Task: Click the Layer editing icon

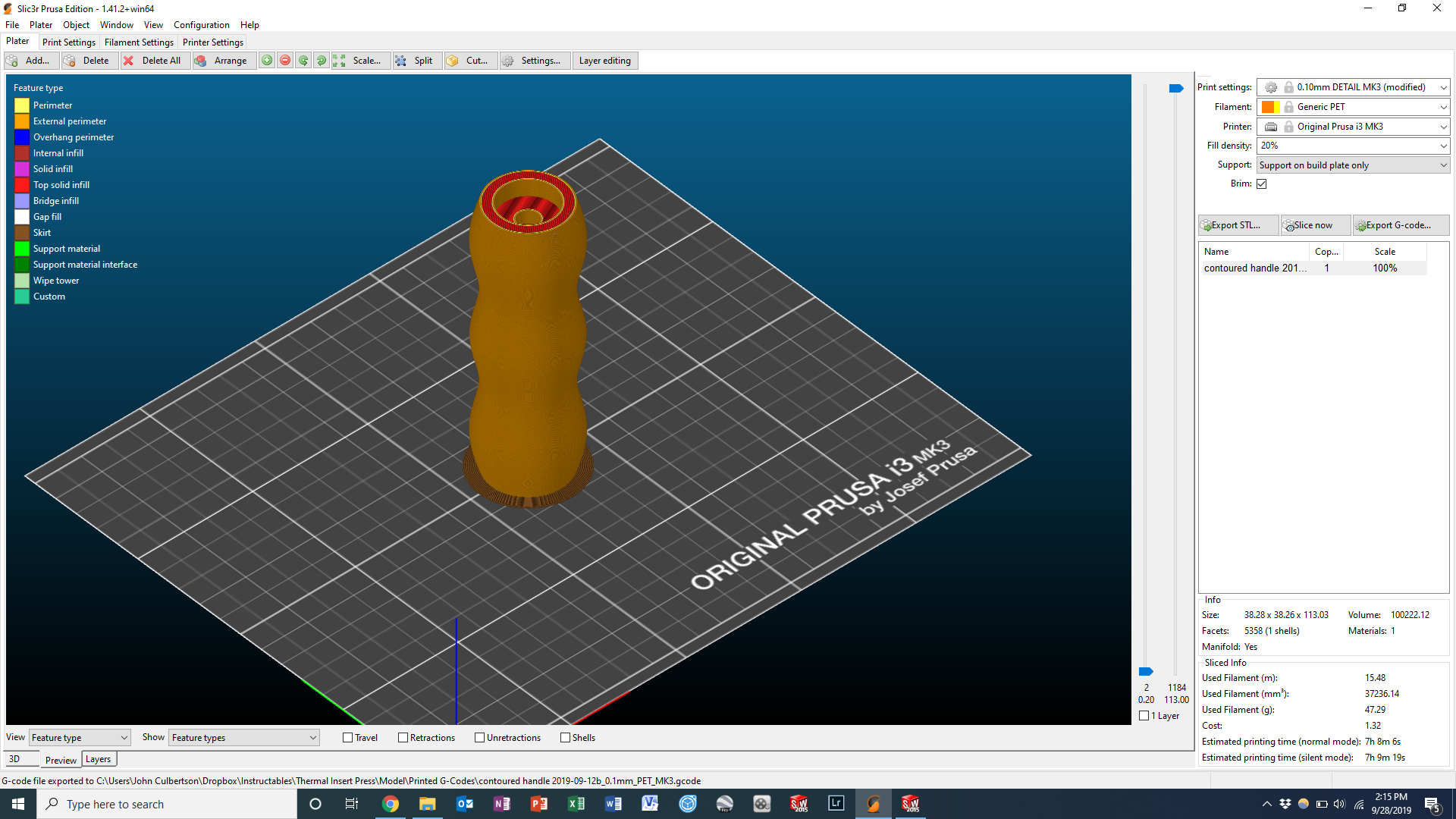Action: pos(604,60)
